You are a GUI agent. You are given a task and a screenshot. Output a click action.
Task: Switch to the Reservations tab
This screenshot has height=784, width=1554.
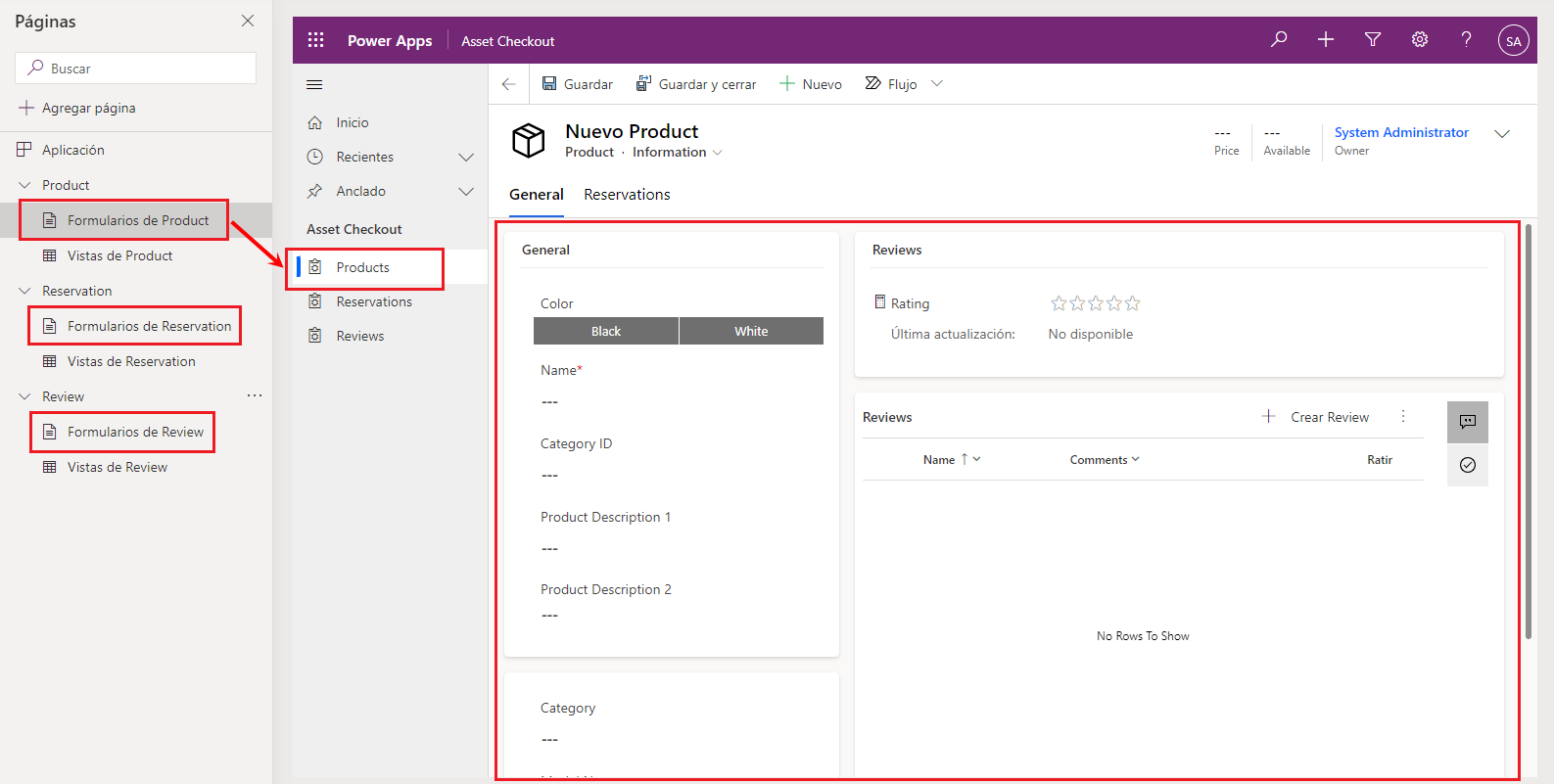pos(627,195)
